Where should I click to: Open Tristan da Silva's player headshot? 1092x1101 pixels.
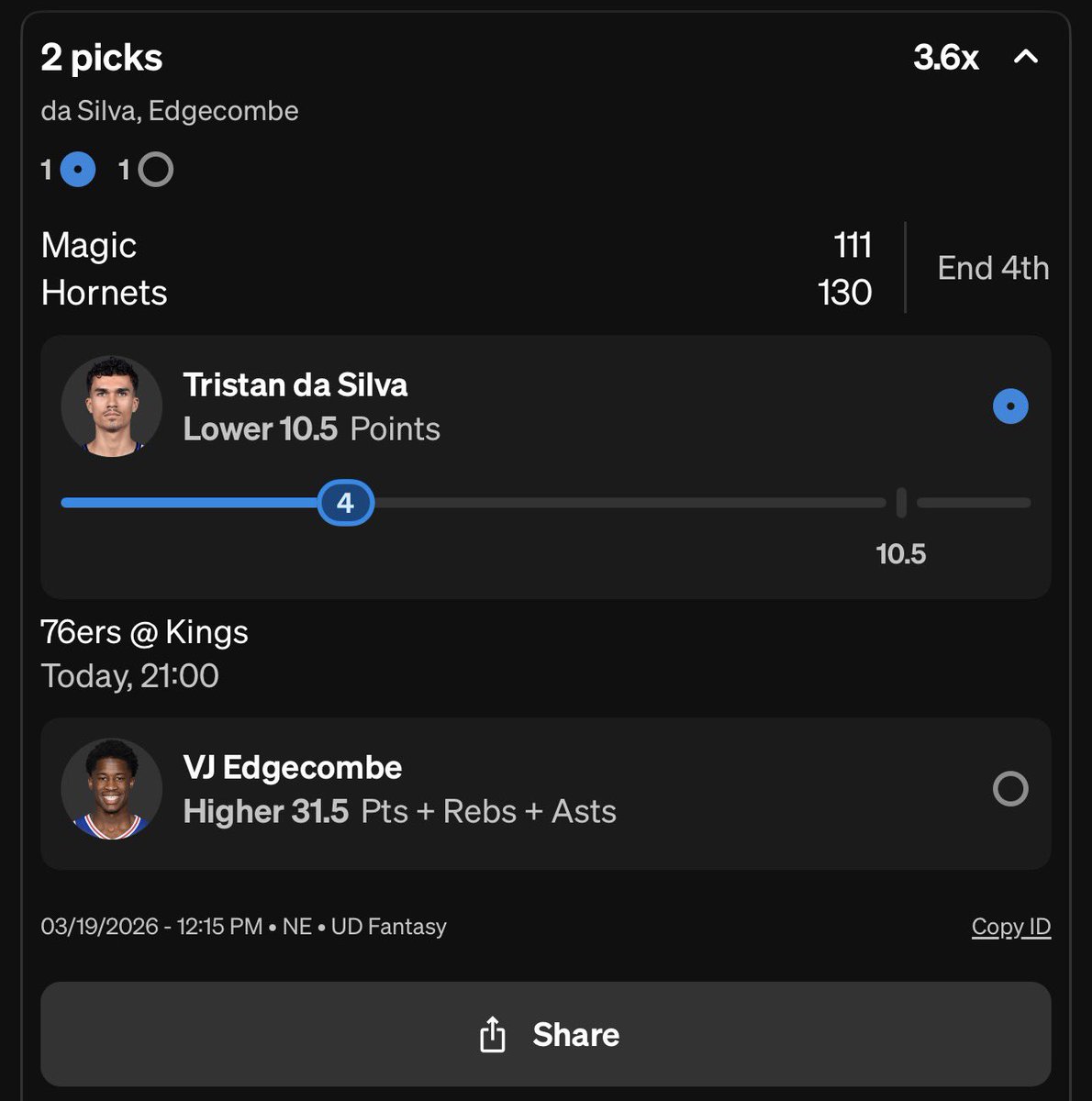click(x=112, y=406)
